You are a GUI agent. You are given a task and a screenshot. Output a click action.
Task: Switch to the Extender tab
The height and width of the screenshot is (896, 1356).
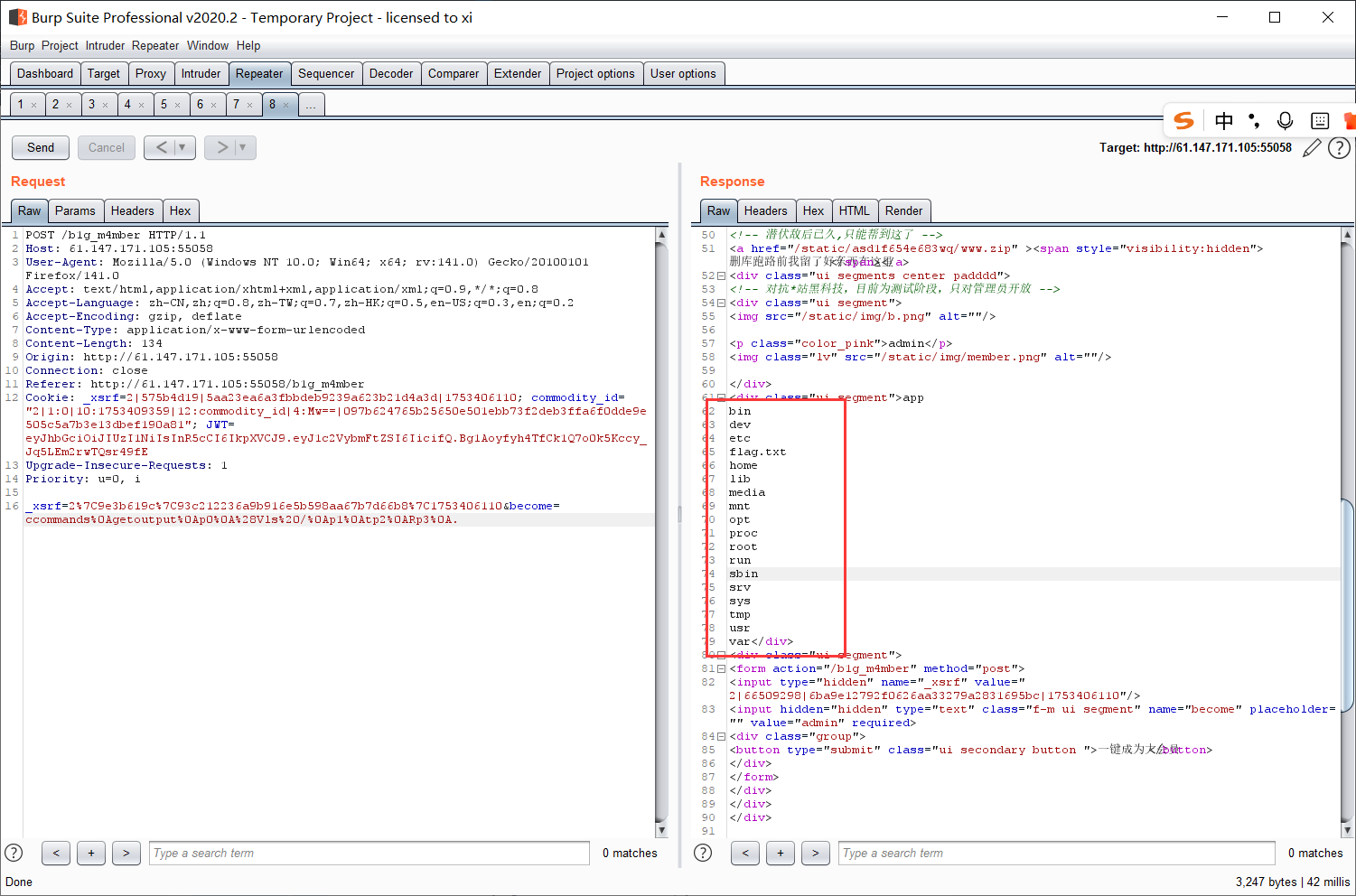[x=518, y=74]
